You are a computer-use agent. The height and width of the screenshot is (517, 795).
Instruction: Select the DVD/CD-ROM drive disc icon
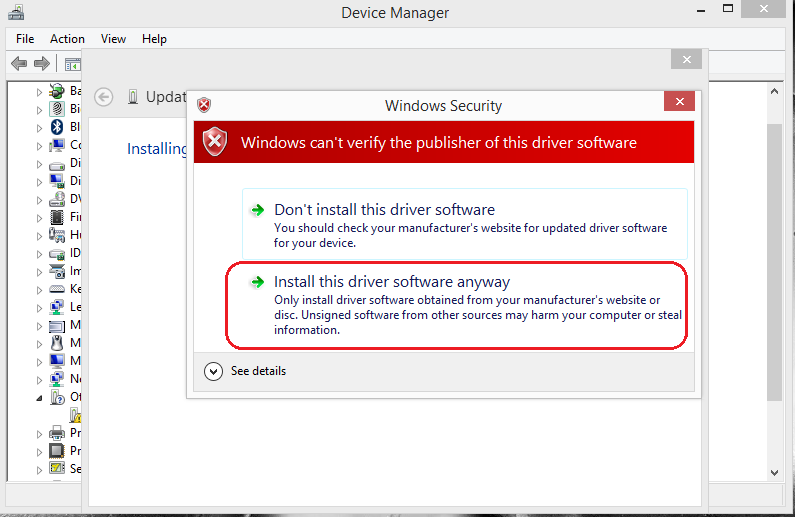point(57,199)
